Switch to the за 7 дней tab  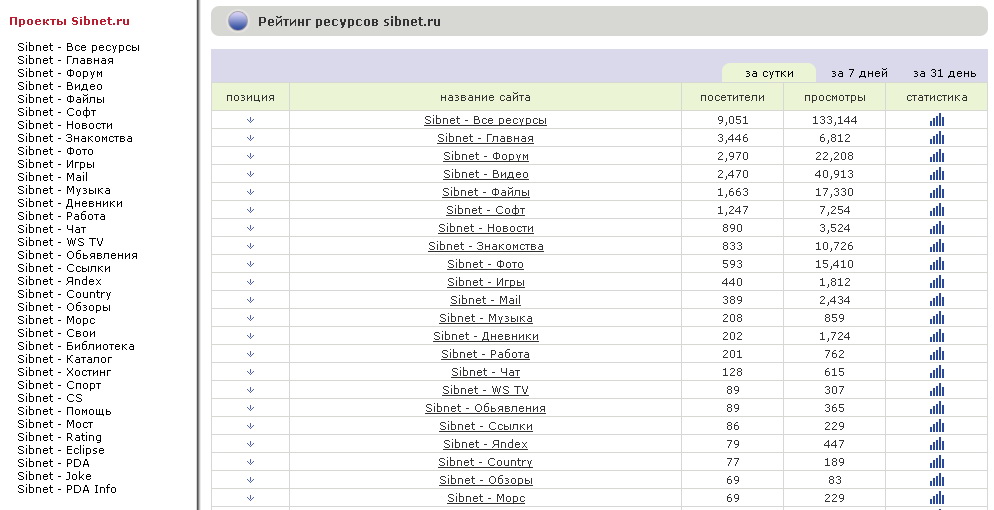pyautogui.click(x=859, y=73)
